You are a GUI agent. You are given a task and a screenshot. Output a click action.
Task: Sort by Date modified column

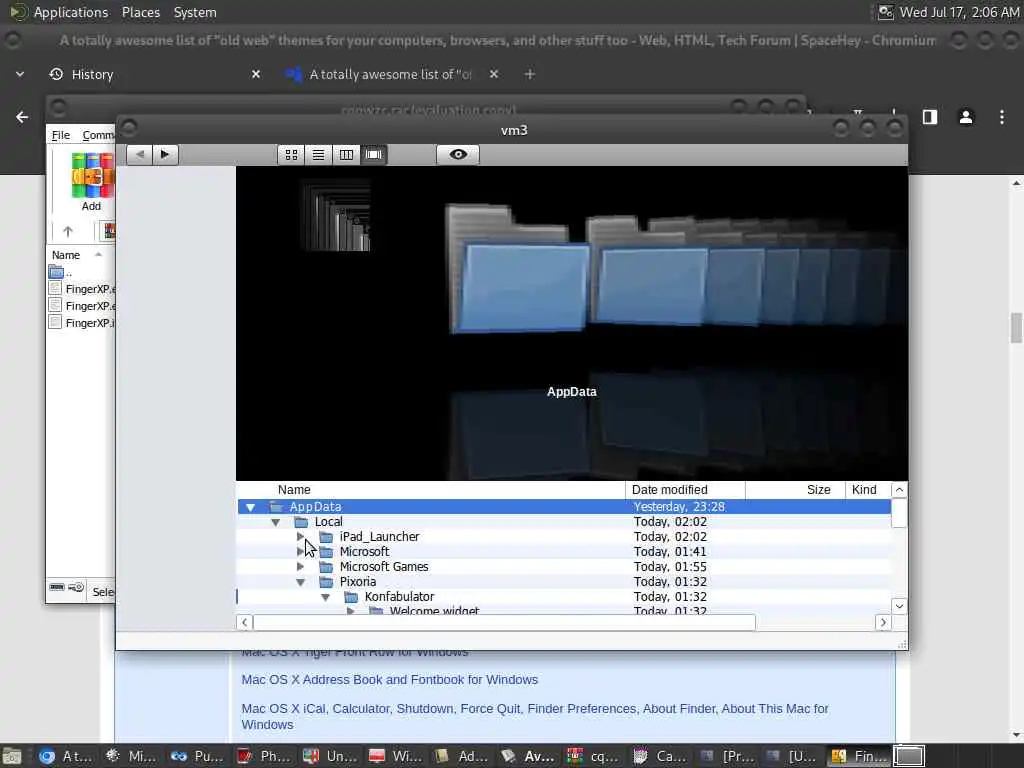685,490
